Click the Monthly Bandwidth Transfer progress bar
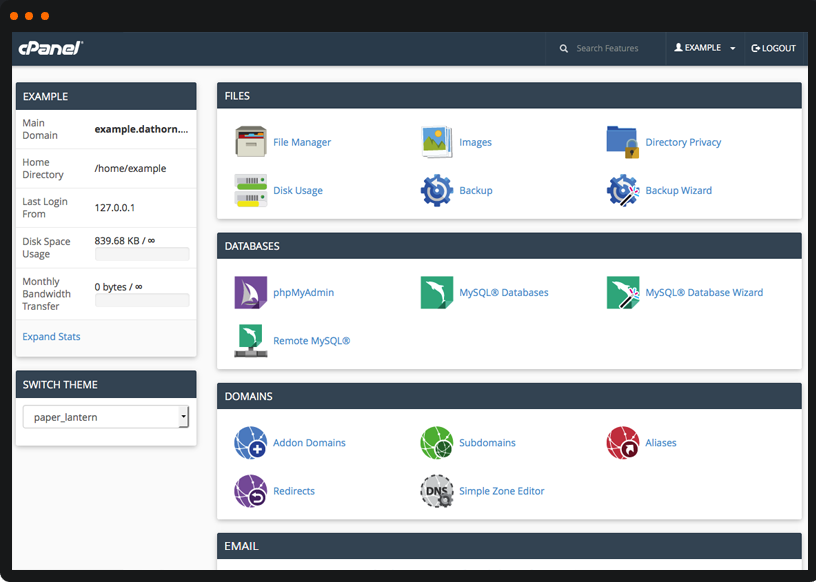Image resolution: width=816 pixels, height=582 pixels. pos(142,300)
